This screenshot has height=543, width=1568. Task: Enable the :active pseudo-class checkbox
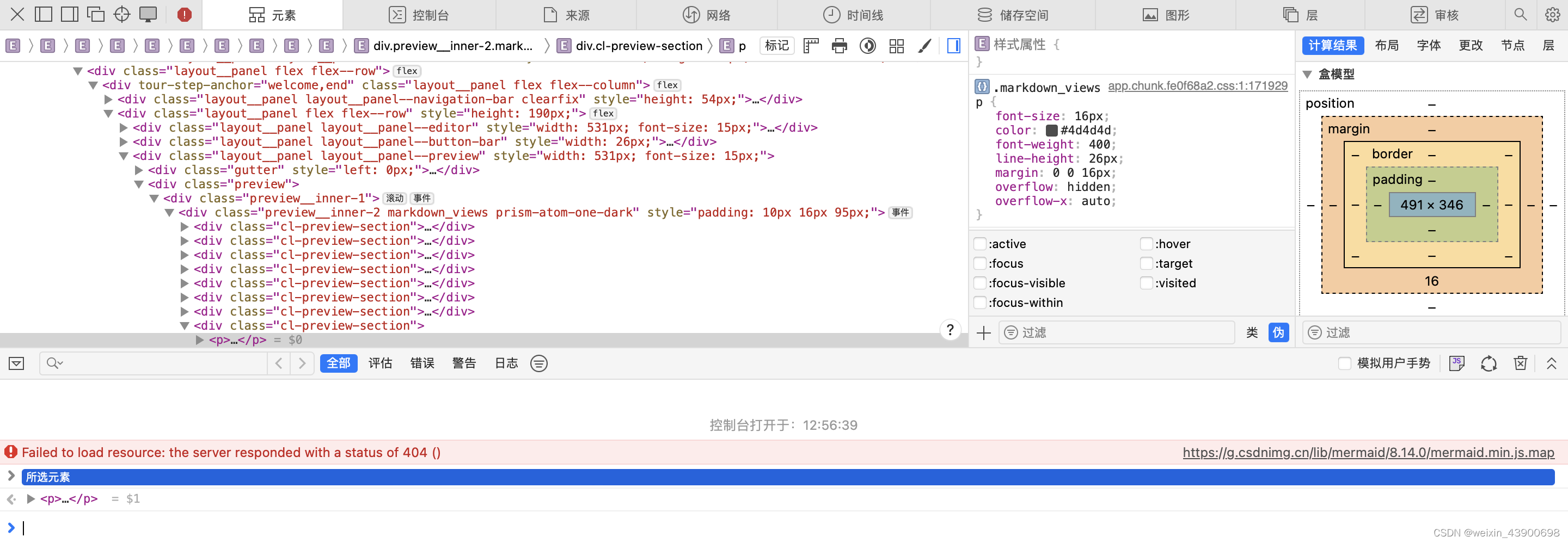tap(980, 244)
